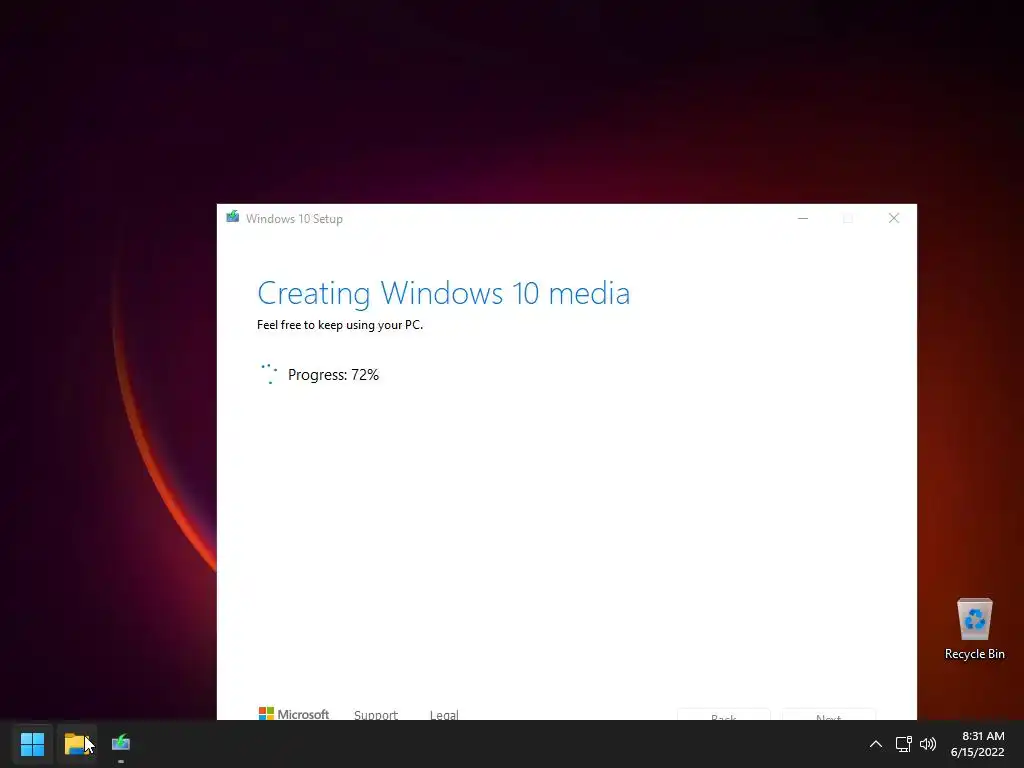This screenshot has height=768, width=1024.
Task: Open the Windows Start menu
Action: click(32, 743)
